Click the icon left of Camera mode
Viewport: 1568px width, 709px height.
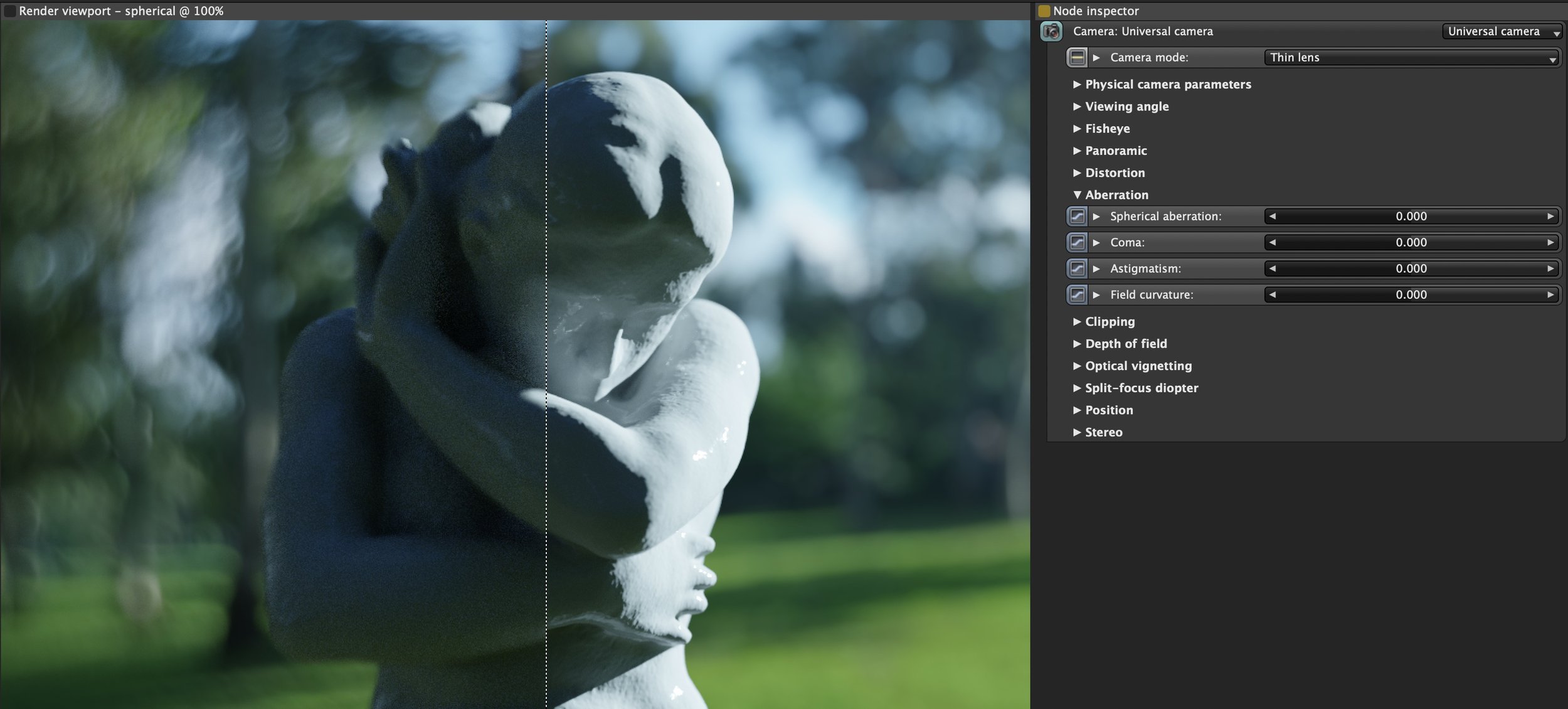[x=1077, y=57]
